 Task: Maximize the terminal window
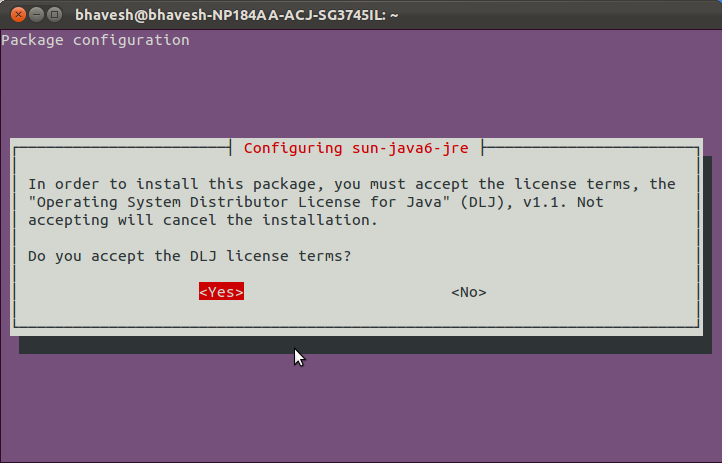click(x=55, y=15)
